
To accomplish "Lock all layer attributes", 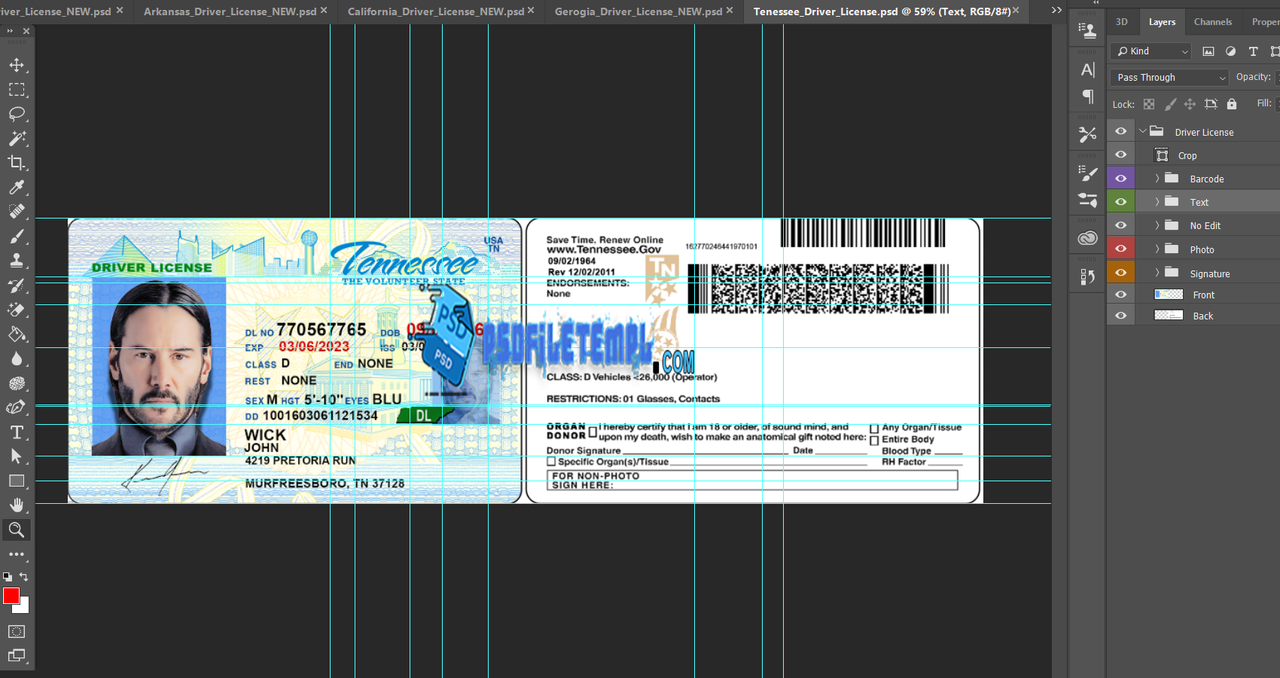I will pyautogui.click(x=1232, y=104).
